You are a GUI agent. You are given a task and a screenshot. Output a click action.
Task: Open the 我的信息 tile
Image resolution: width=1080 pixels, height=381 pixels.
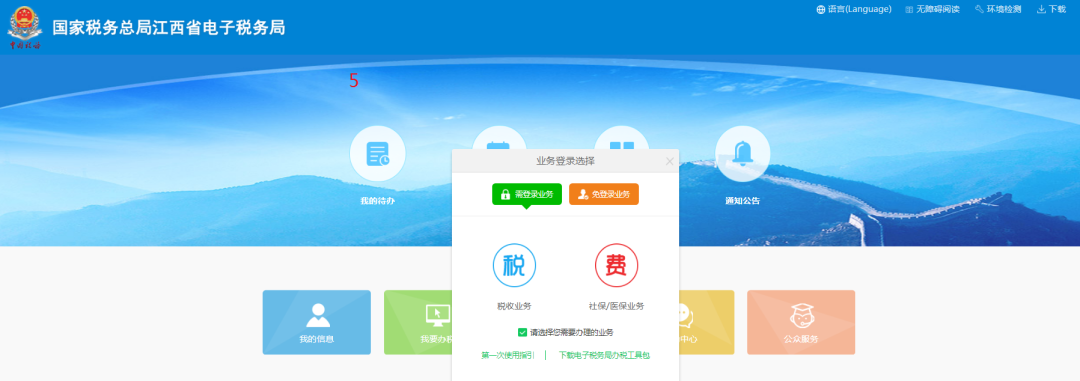tap(317, 322)
